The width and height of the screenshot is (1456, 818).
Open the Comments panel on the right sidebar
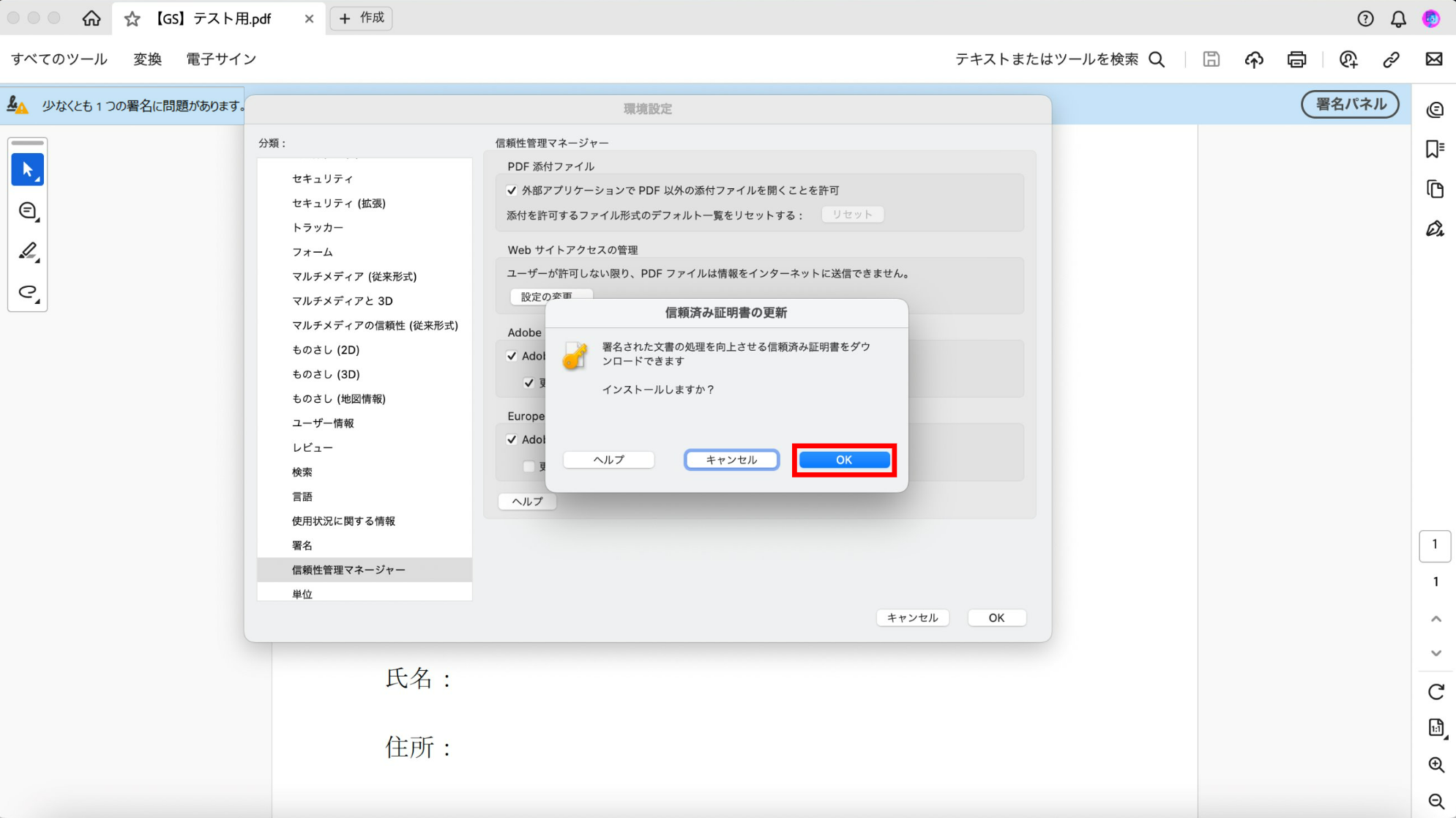[1434, 109]
